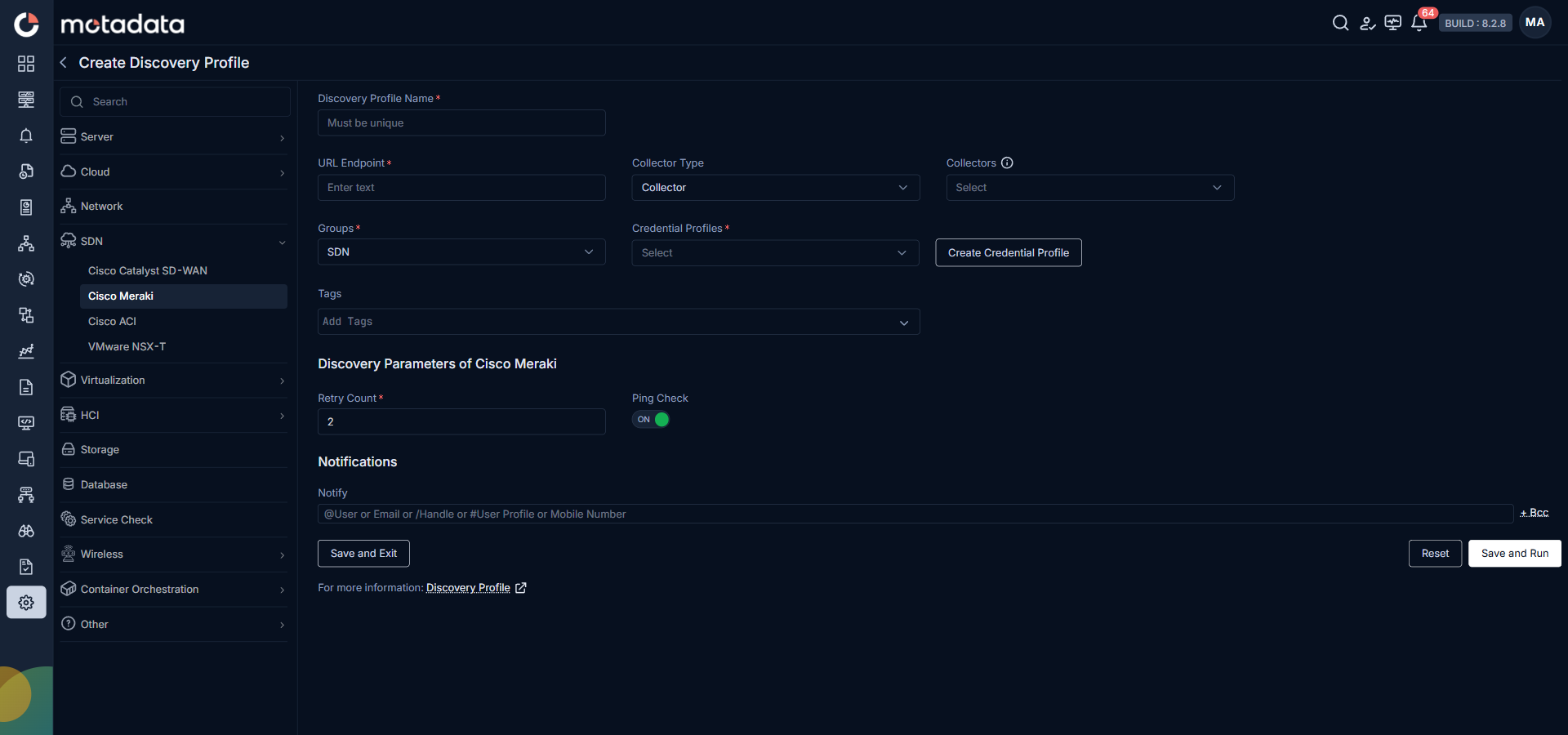The image size is (1568, 735).
Task: Open the binoculars icon in left rail
Action: point(26,531)
